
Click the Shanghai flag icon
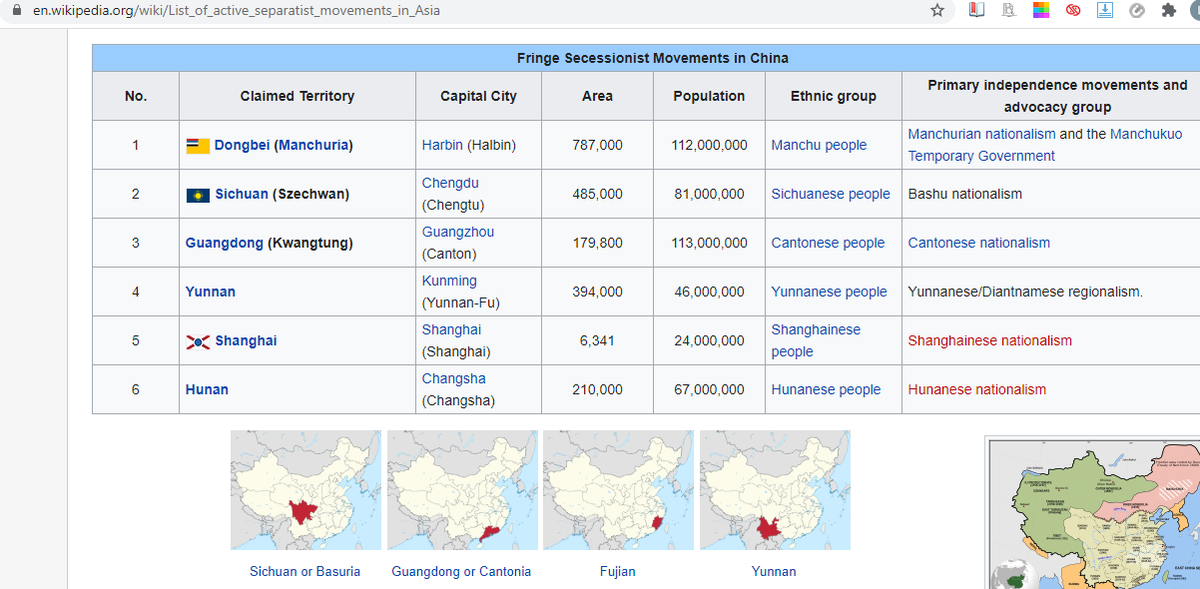coord(198,342)
